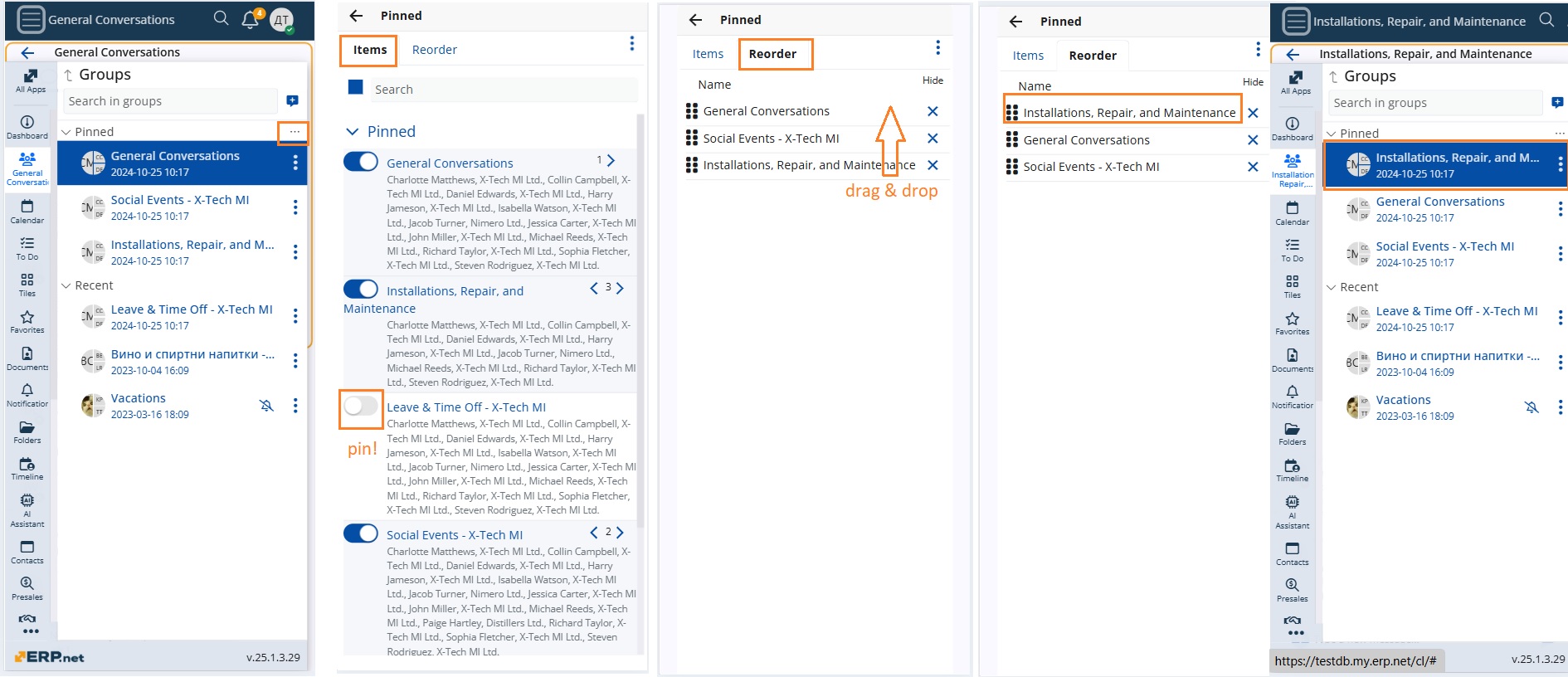The image size is (1568, 677).
Task: Click right arrow beside position 2 of Social Events
Action: [620, 532]
